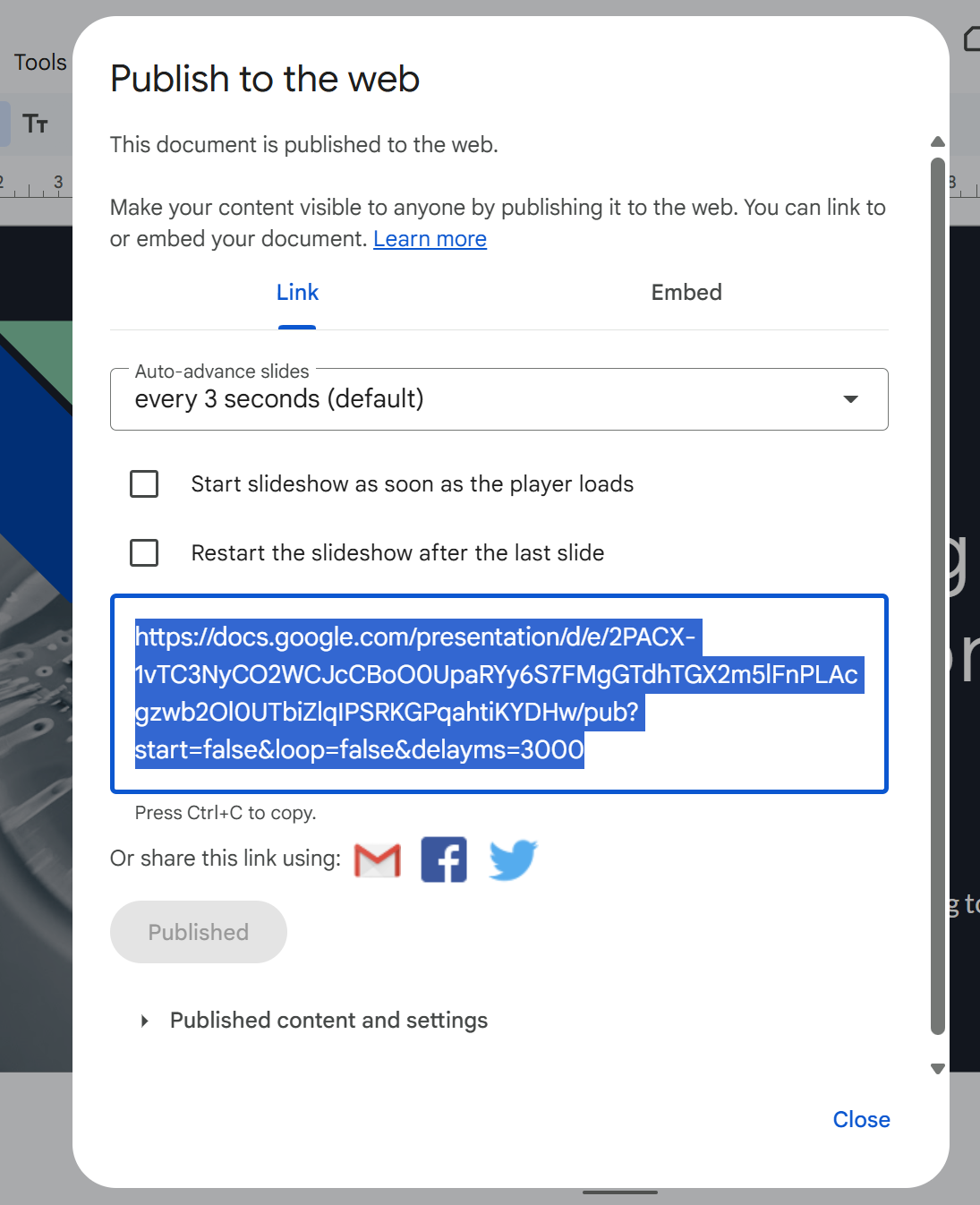Expand Published content and settings

click(145, 1021)
